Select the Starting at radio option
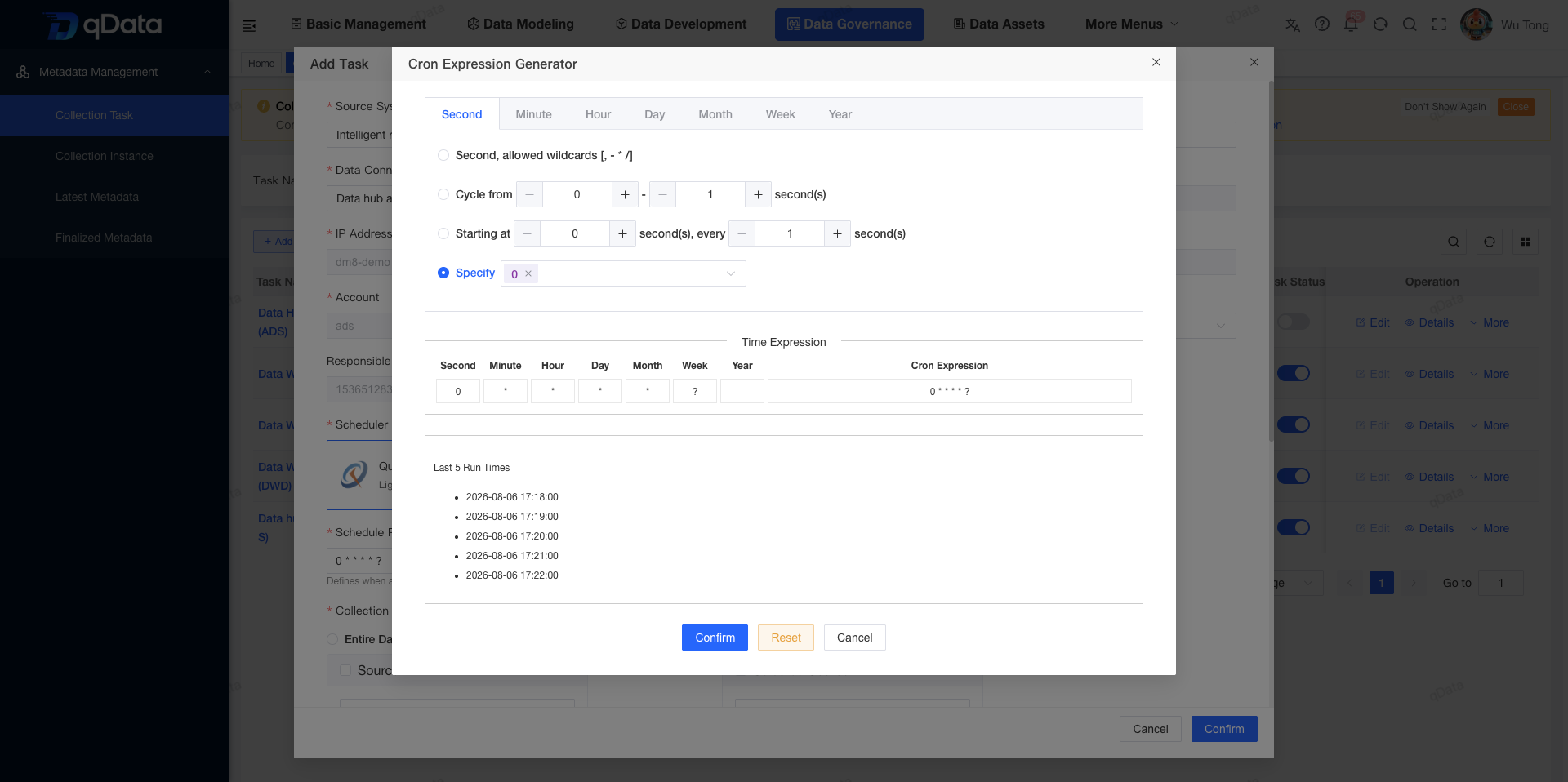 point(443,233)
